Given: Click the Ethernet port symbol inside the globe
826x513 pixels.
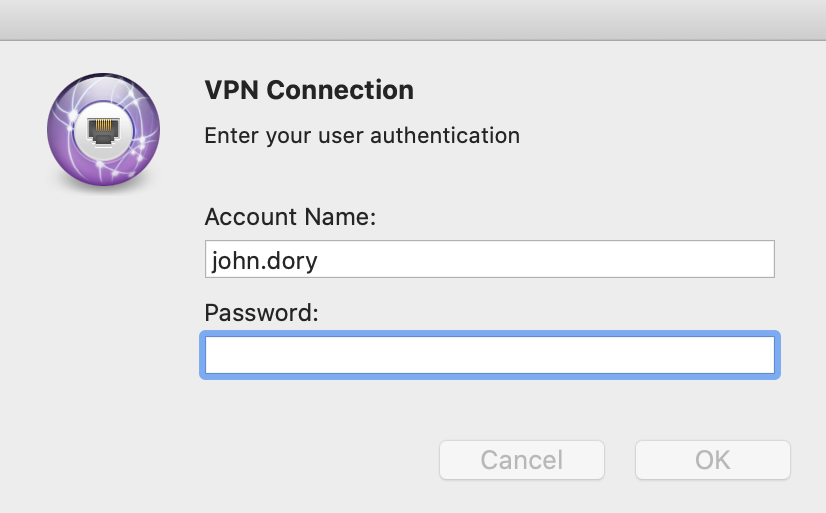Looking at the screenshot, I should 103,131.
